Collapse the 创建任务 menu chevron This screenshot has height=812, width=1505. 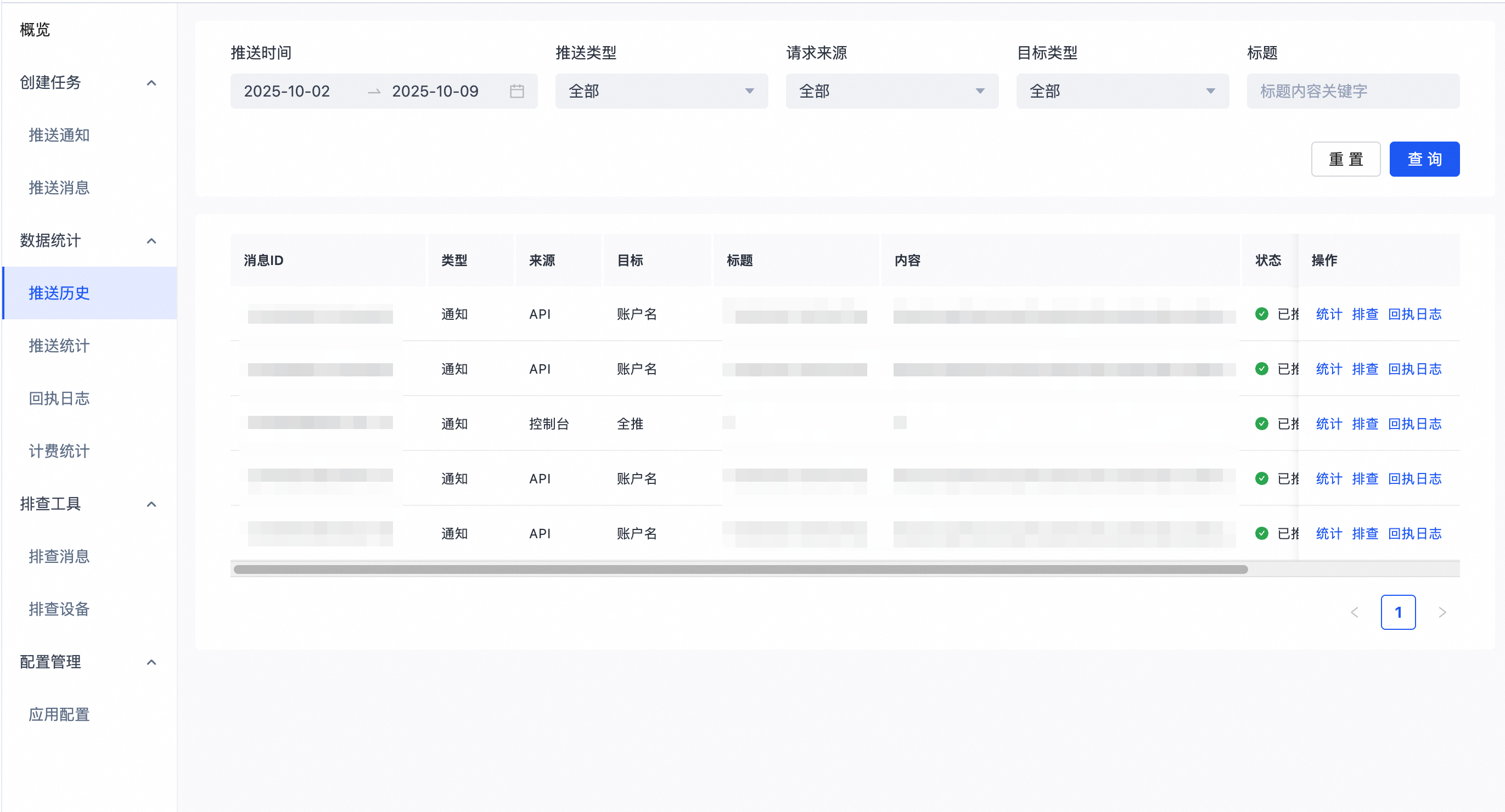pyautogui.click(x=151, y=83)
